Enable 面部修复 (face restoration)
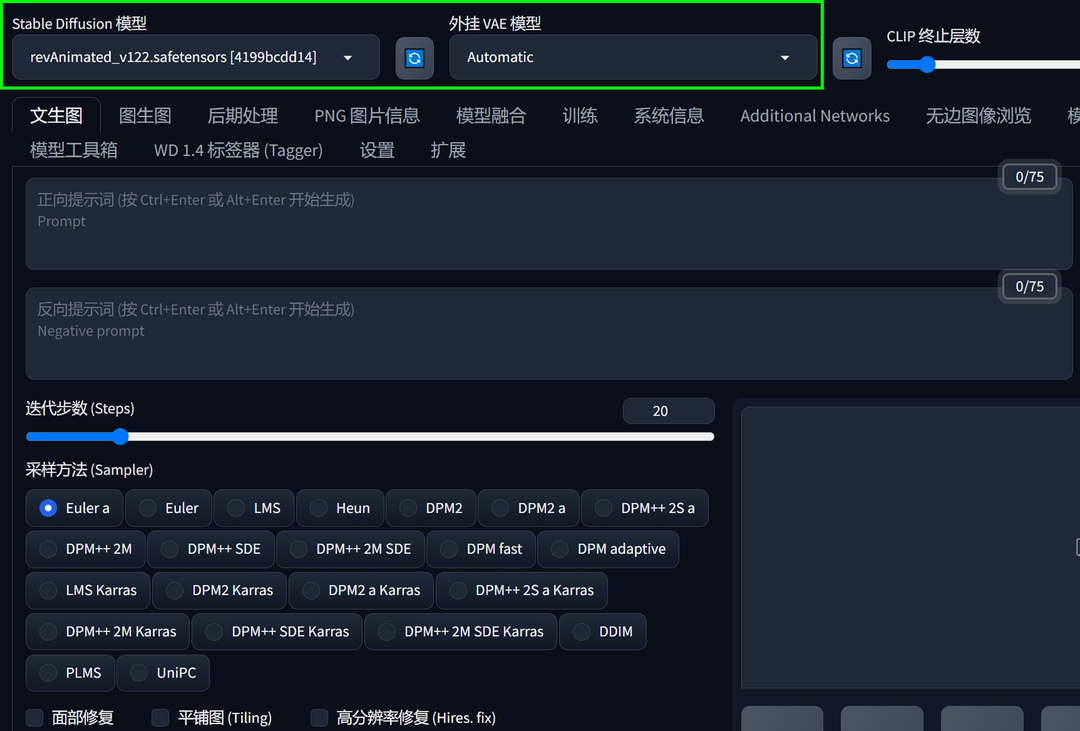This screenshot has width=1080, height=731. coord(35,718)
